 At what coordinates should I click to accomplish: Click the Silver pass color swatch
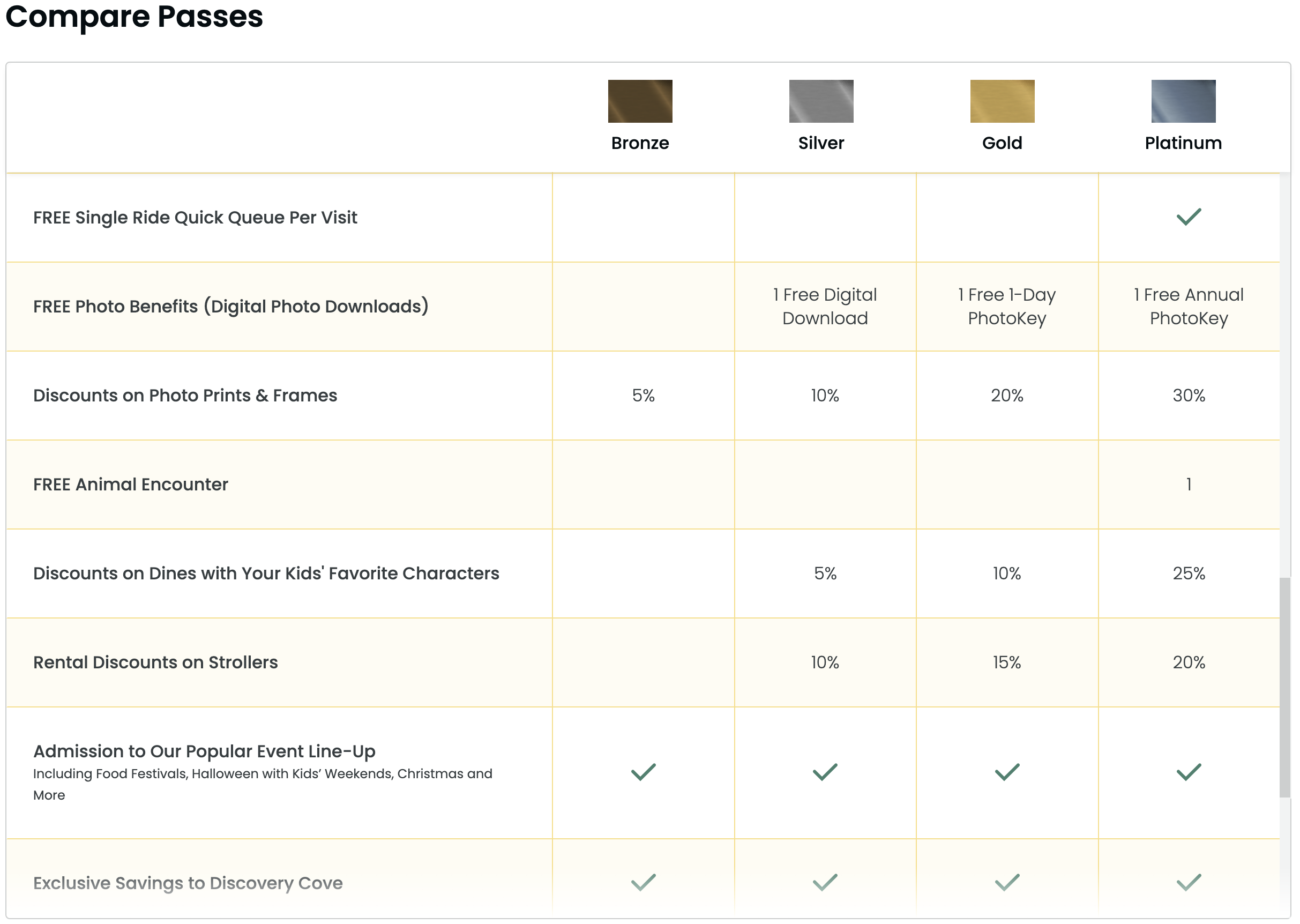(x=820, y=101)
